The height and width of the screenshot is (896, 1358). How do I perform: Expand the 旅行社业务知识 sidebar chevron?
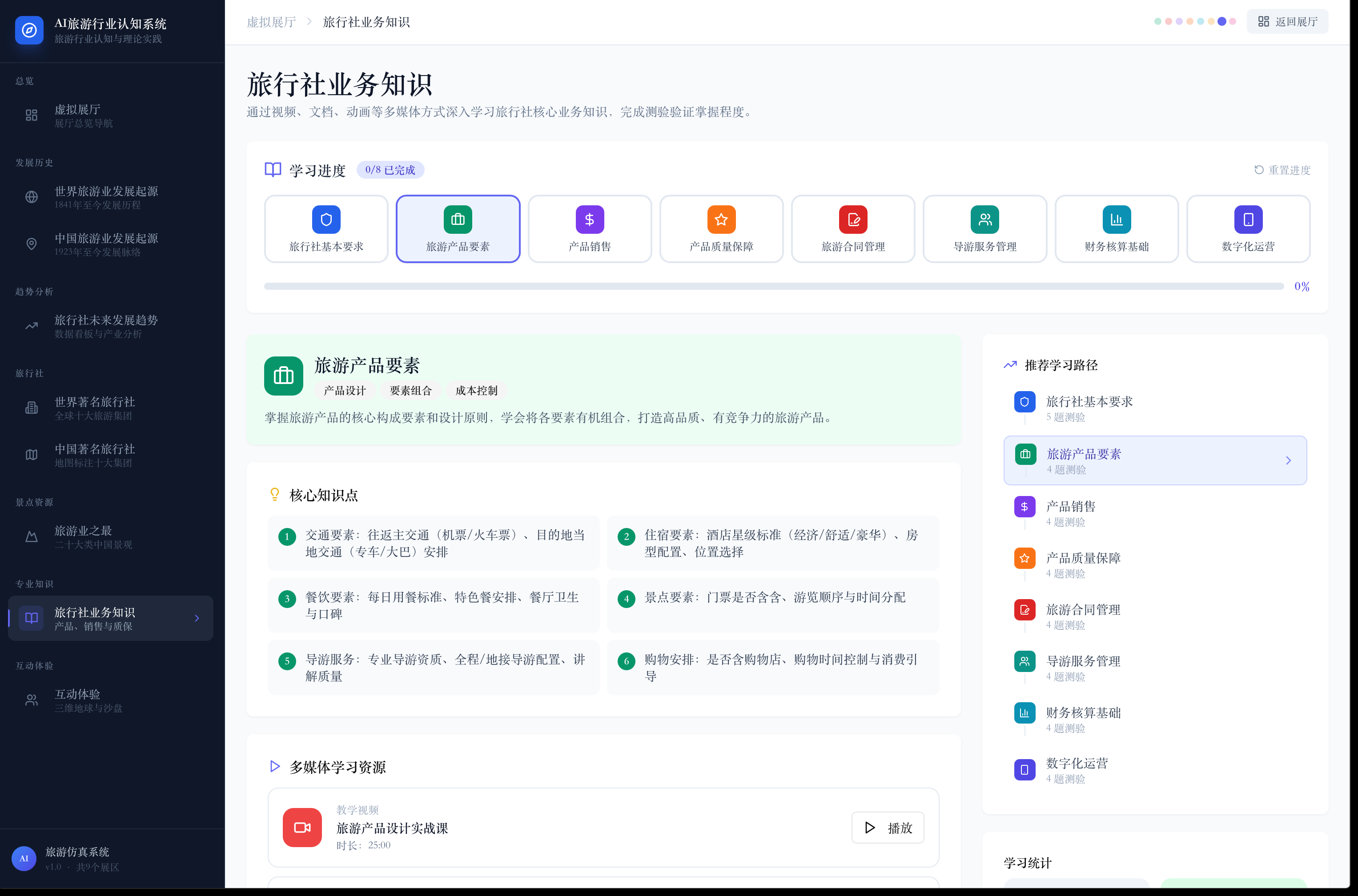point(197,618)
